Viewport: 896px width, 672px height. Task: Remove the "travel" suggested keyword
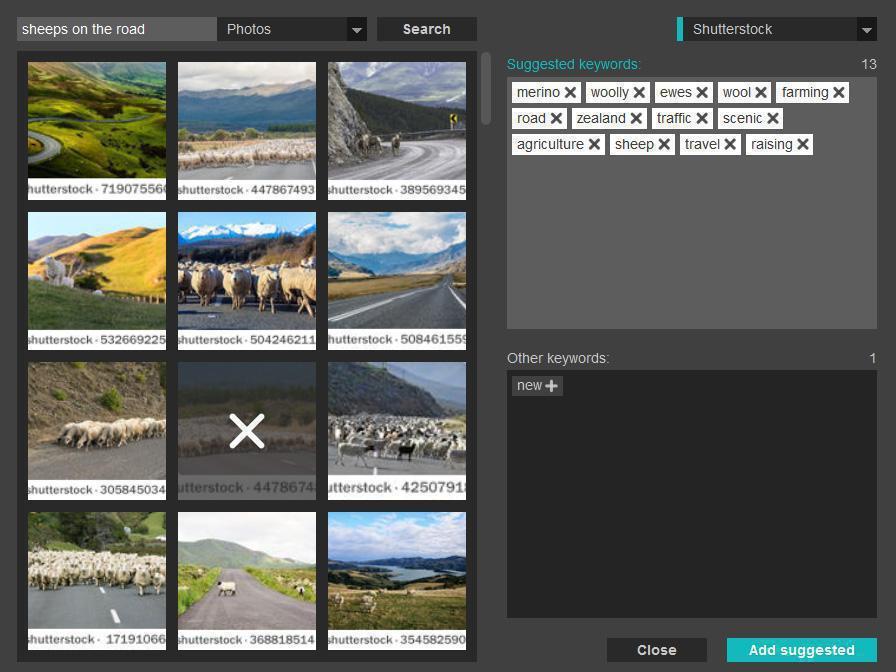click(x=731, y=144)
